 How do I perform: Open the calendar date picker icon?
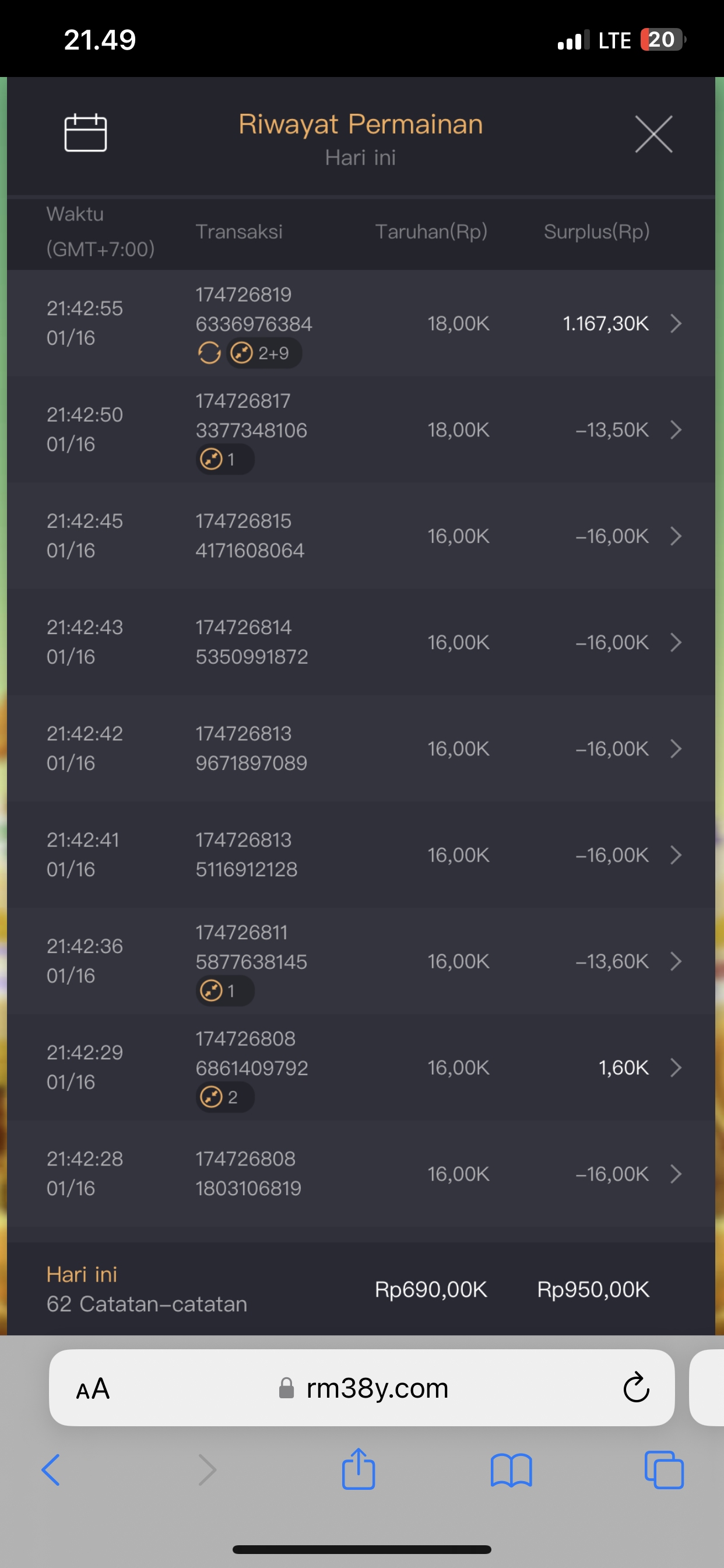pyautogui.click(x=86, y=132)
